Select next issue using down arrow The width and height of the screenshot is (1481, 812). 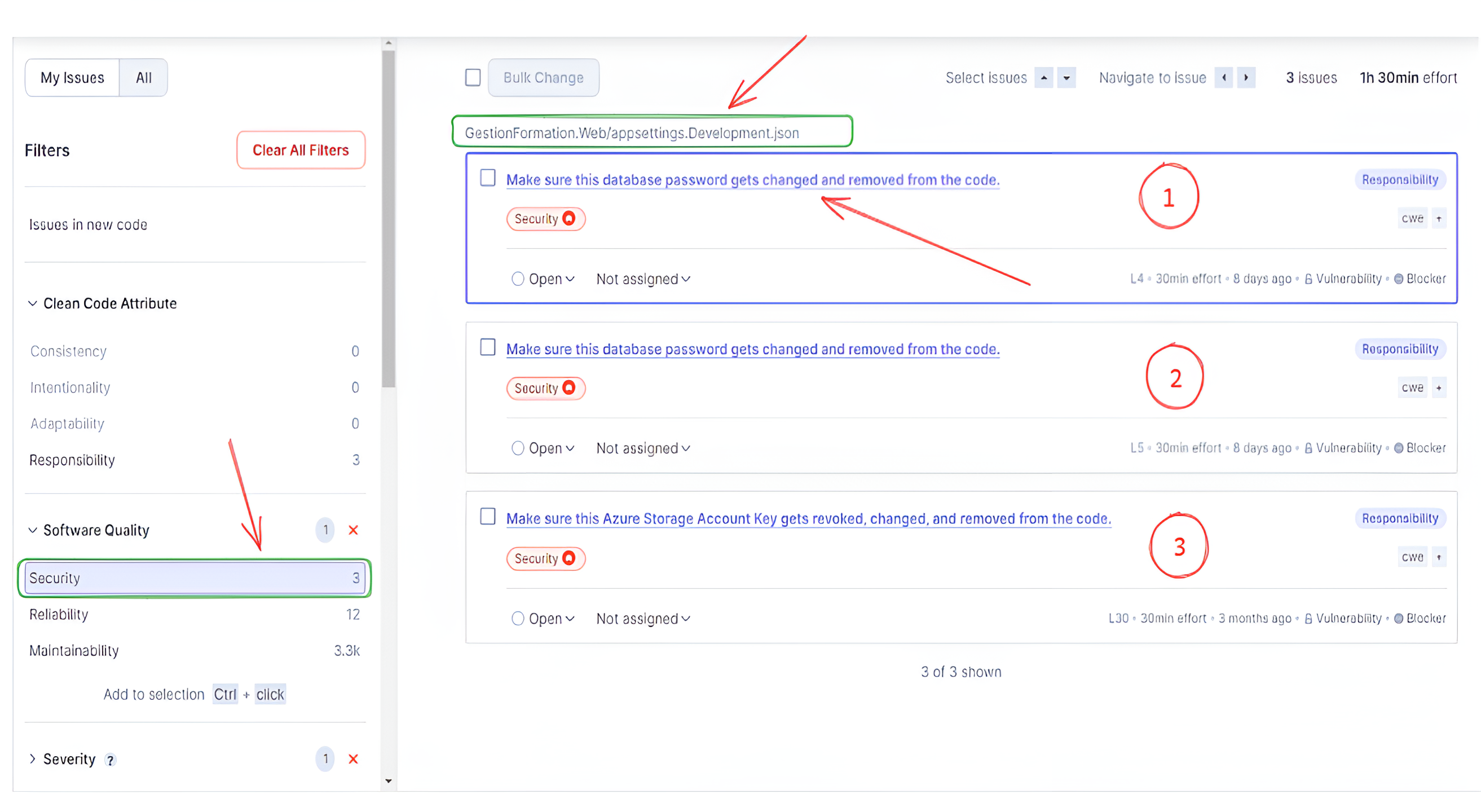[x=1066, y=78]
